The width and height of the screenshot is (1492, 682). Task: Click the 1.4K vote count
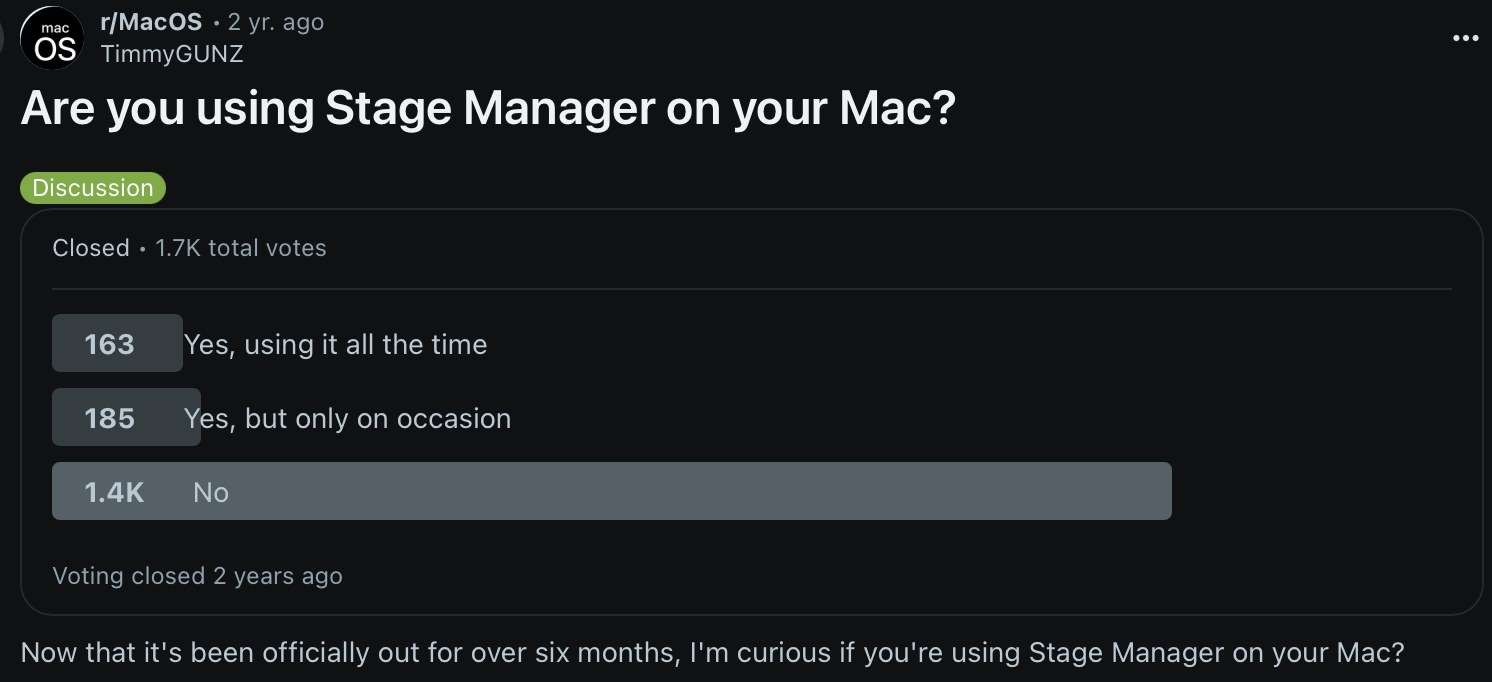(114, 492)
